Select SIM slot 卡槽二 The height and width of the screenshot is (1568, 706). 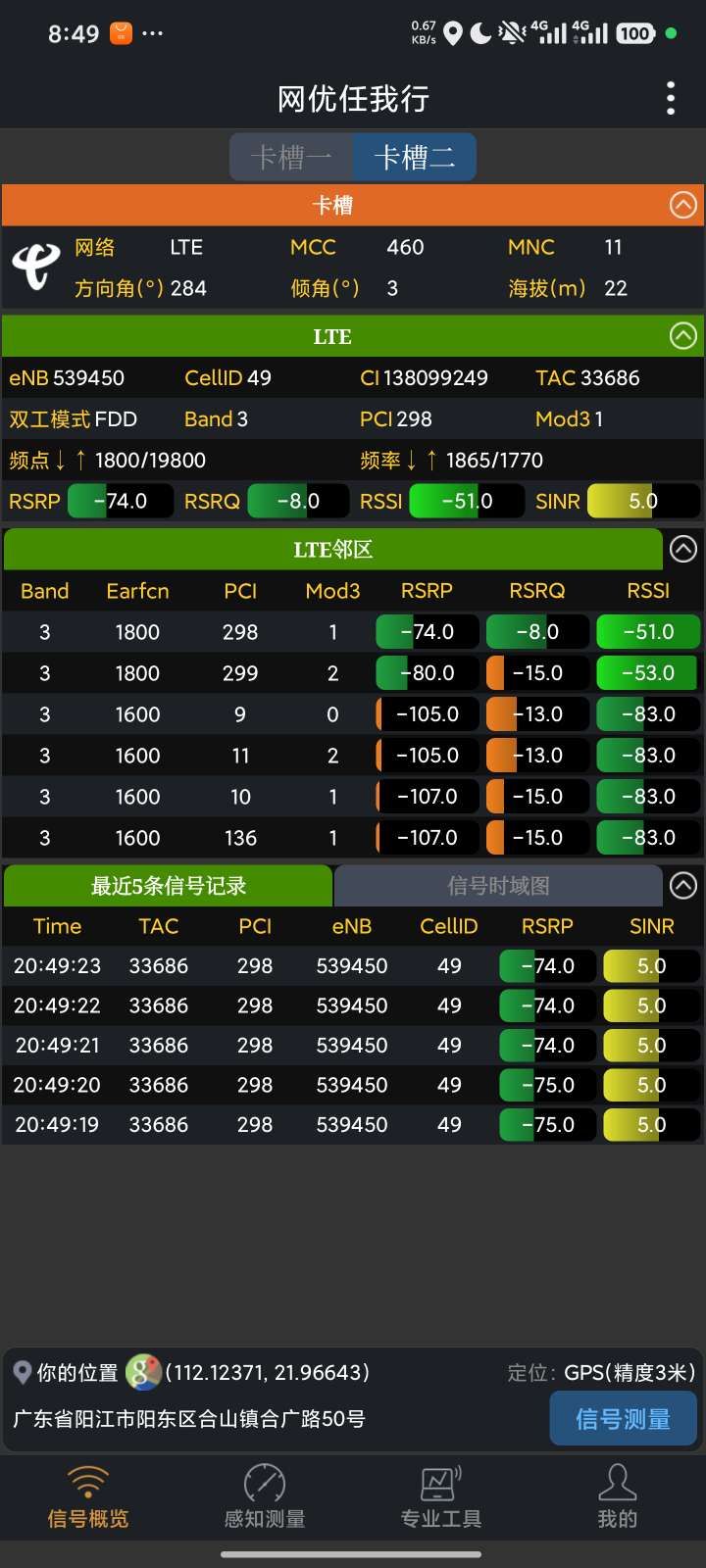pyautogui.click(x=415, y=157)
